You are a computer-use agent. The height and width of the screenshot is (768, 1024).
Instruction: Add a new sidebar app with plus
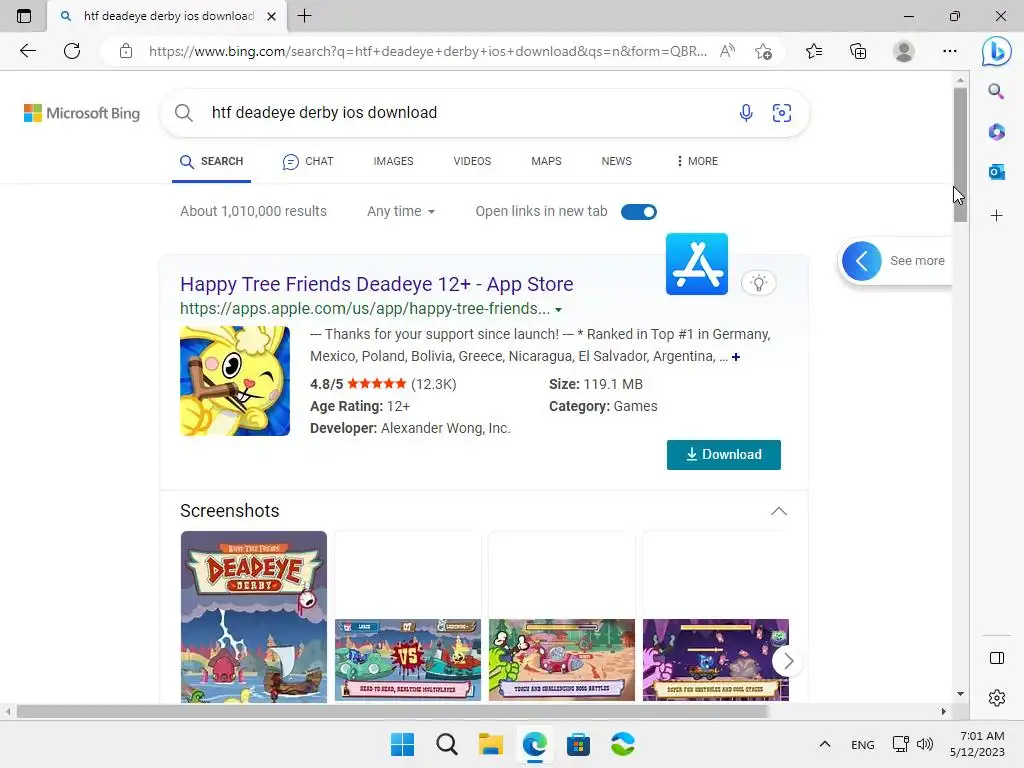click(996, 216)
